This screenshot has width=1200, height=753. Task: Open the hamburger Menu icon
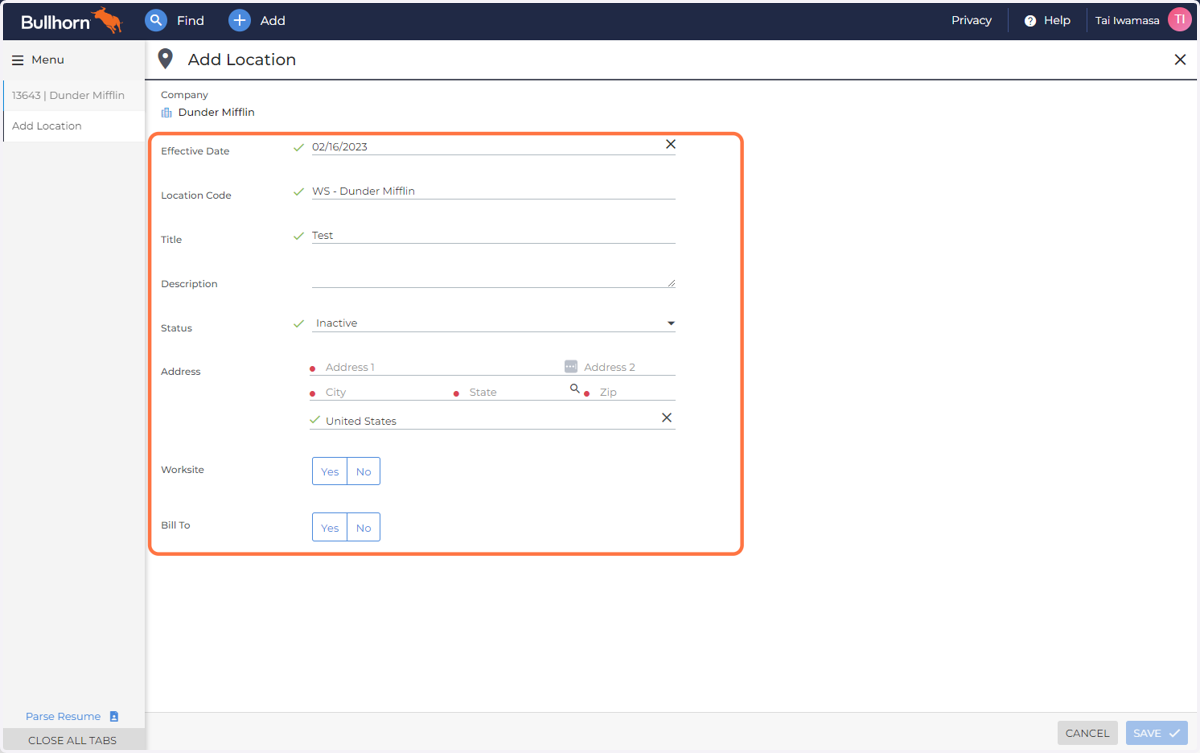[x=18, y=60]
